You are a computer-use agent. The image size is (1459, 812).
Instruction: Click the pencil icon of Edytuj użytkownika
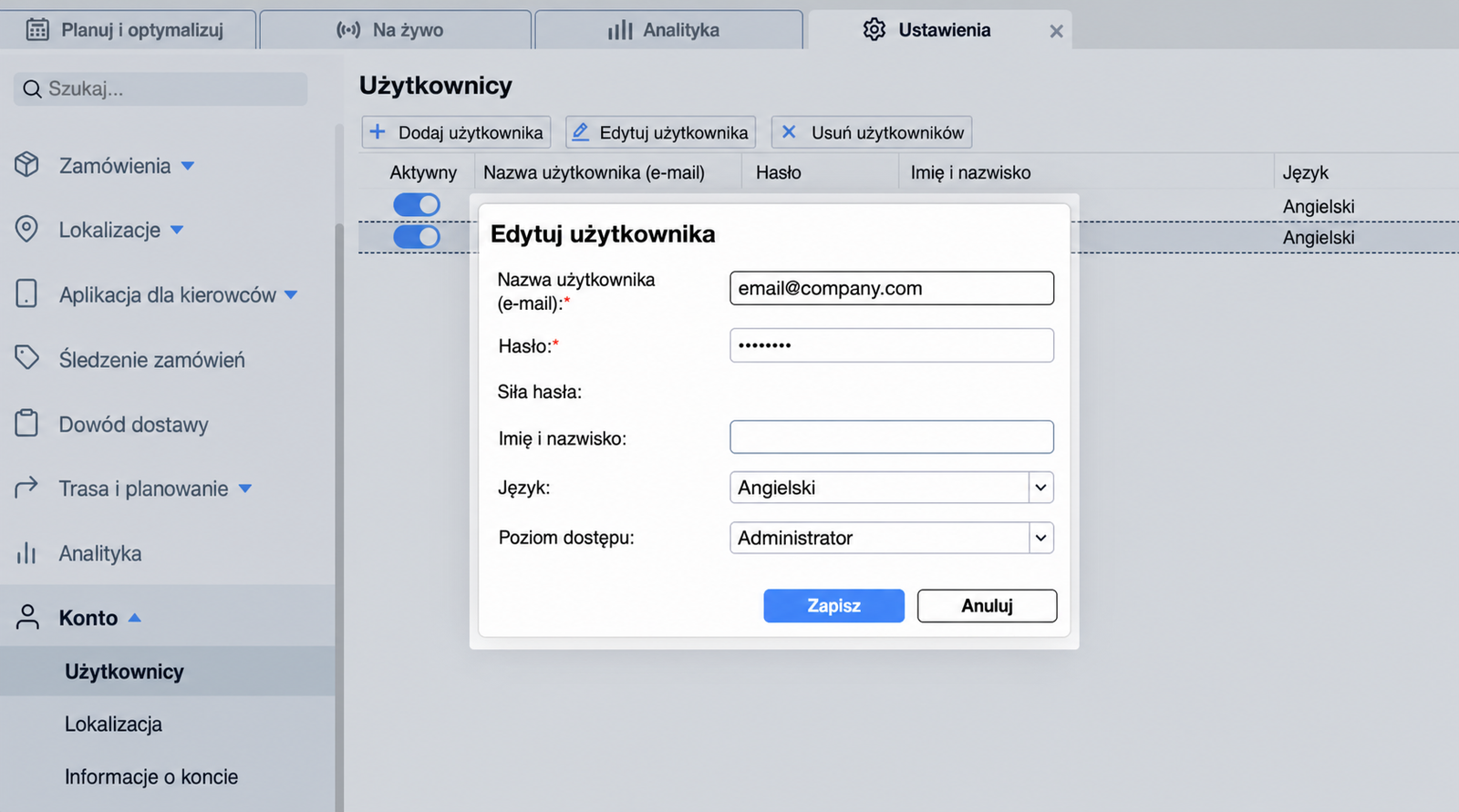pyautogui.click(x=580, y=132)
